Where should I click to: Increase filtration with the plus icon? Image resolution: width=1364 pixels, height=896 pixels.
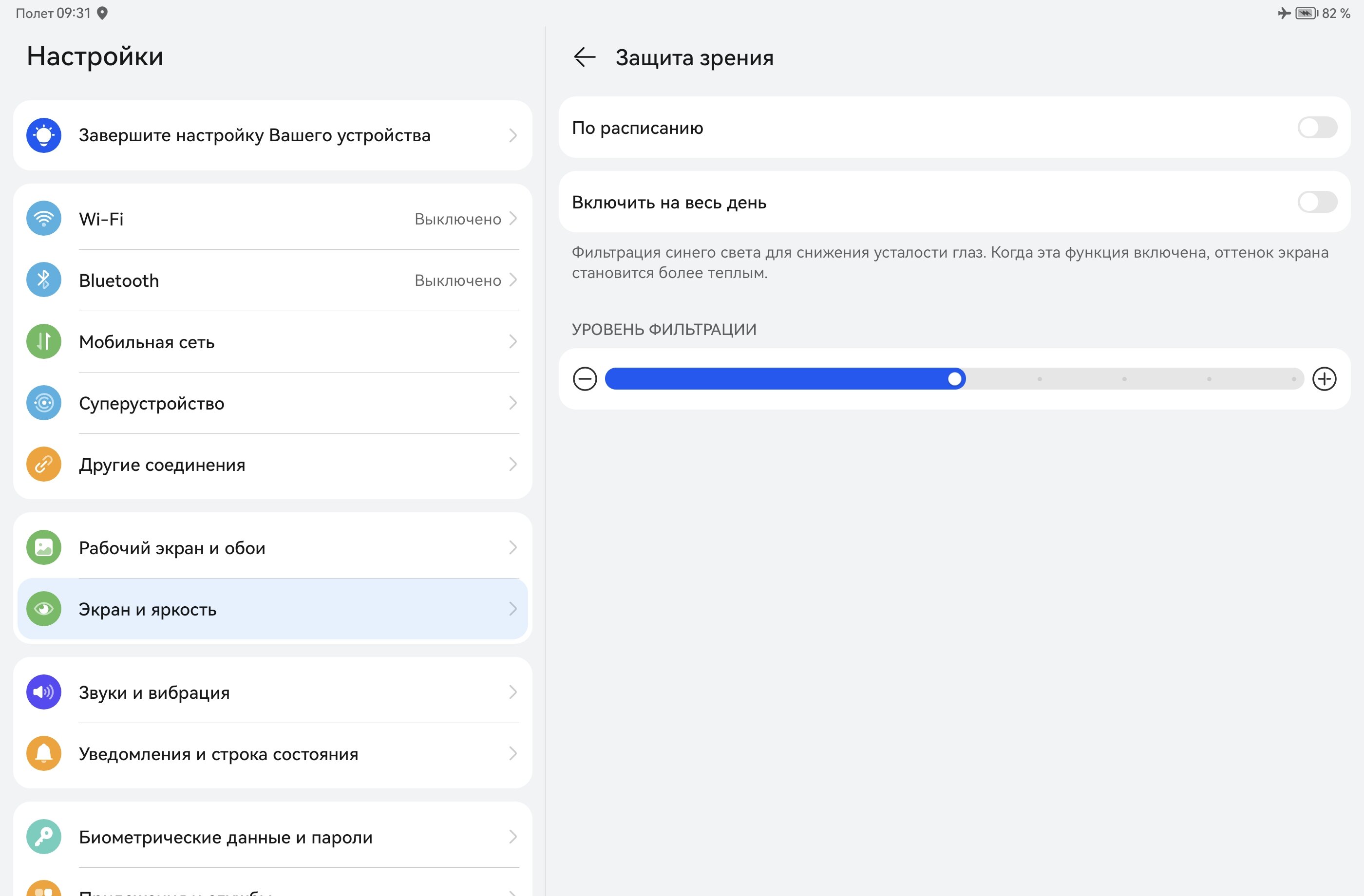[1324, 379]
